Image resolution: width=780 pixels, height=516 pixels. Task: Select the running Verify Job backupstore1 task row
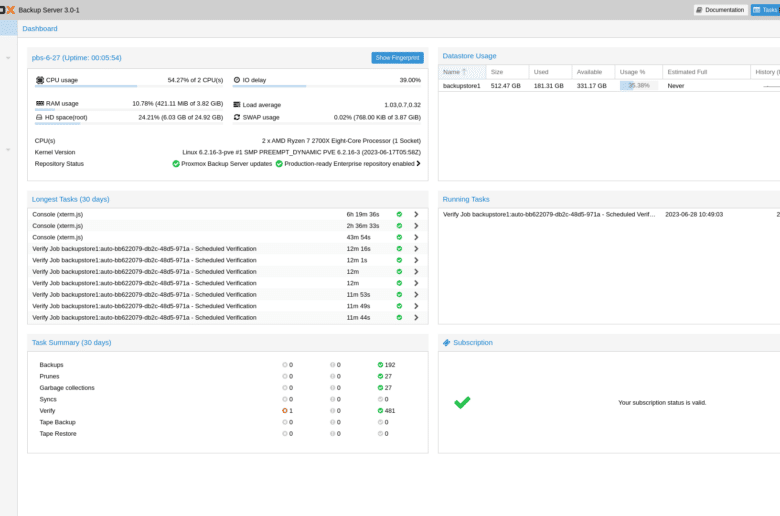[x=611, y=214]
